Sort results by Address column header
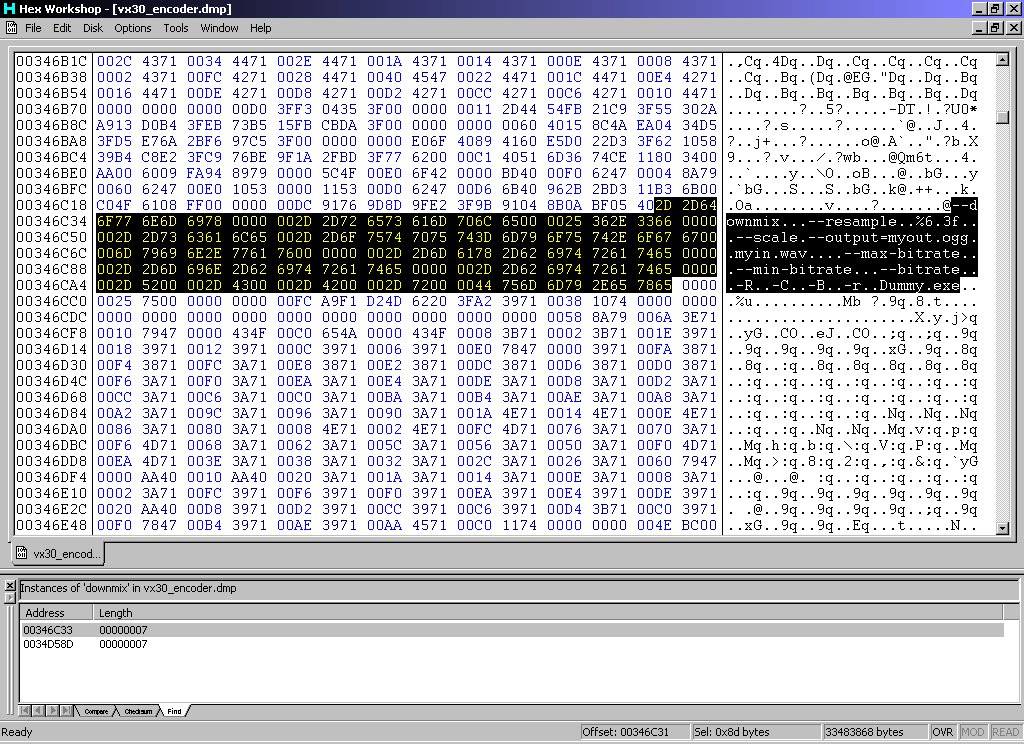Screen dimensions: 1024x744 [x=56, y=613]
